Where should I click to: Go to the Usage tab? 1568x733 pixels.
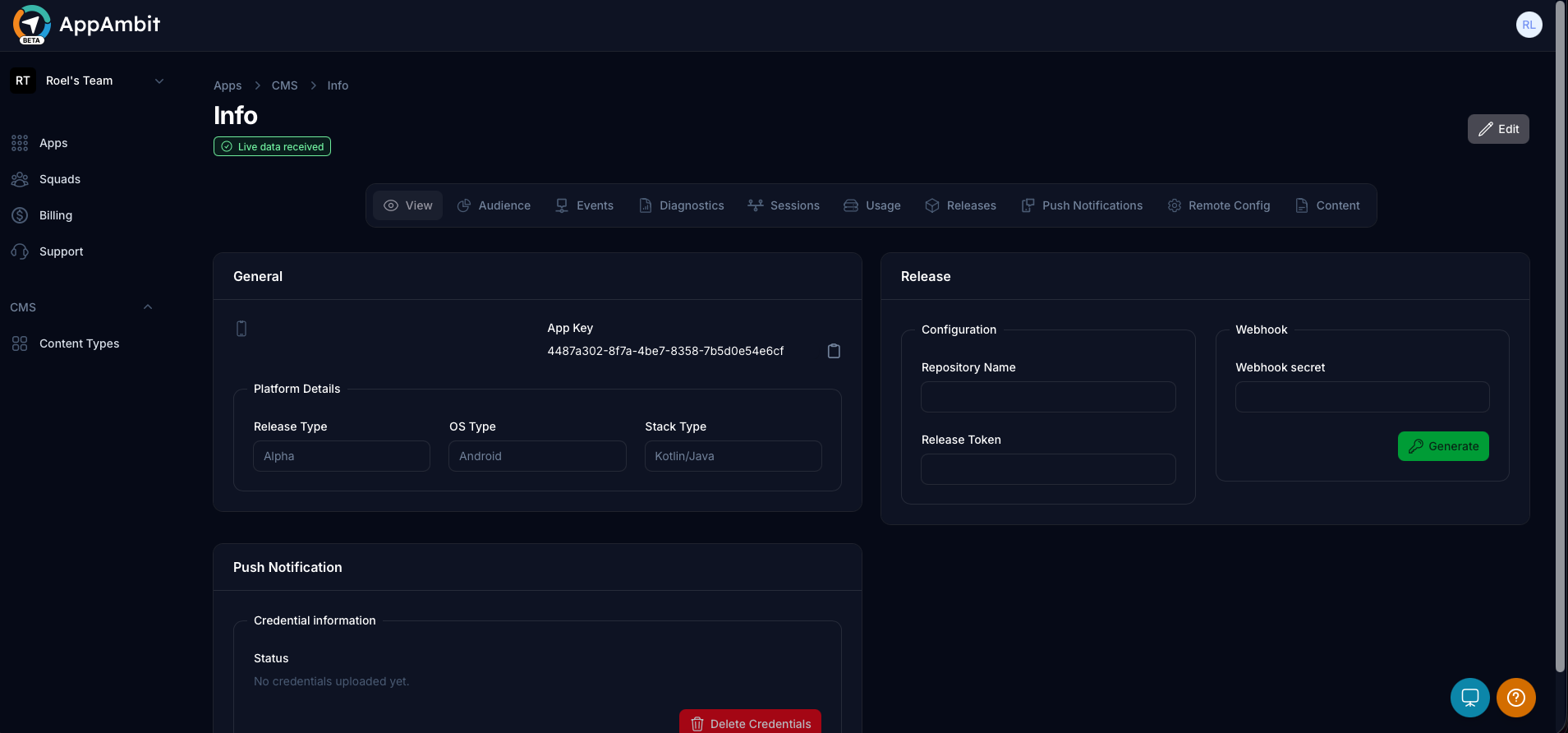[872, 205]
